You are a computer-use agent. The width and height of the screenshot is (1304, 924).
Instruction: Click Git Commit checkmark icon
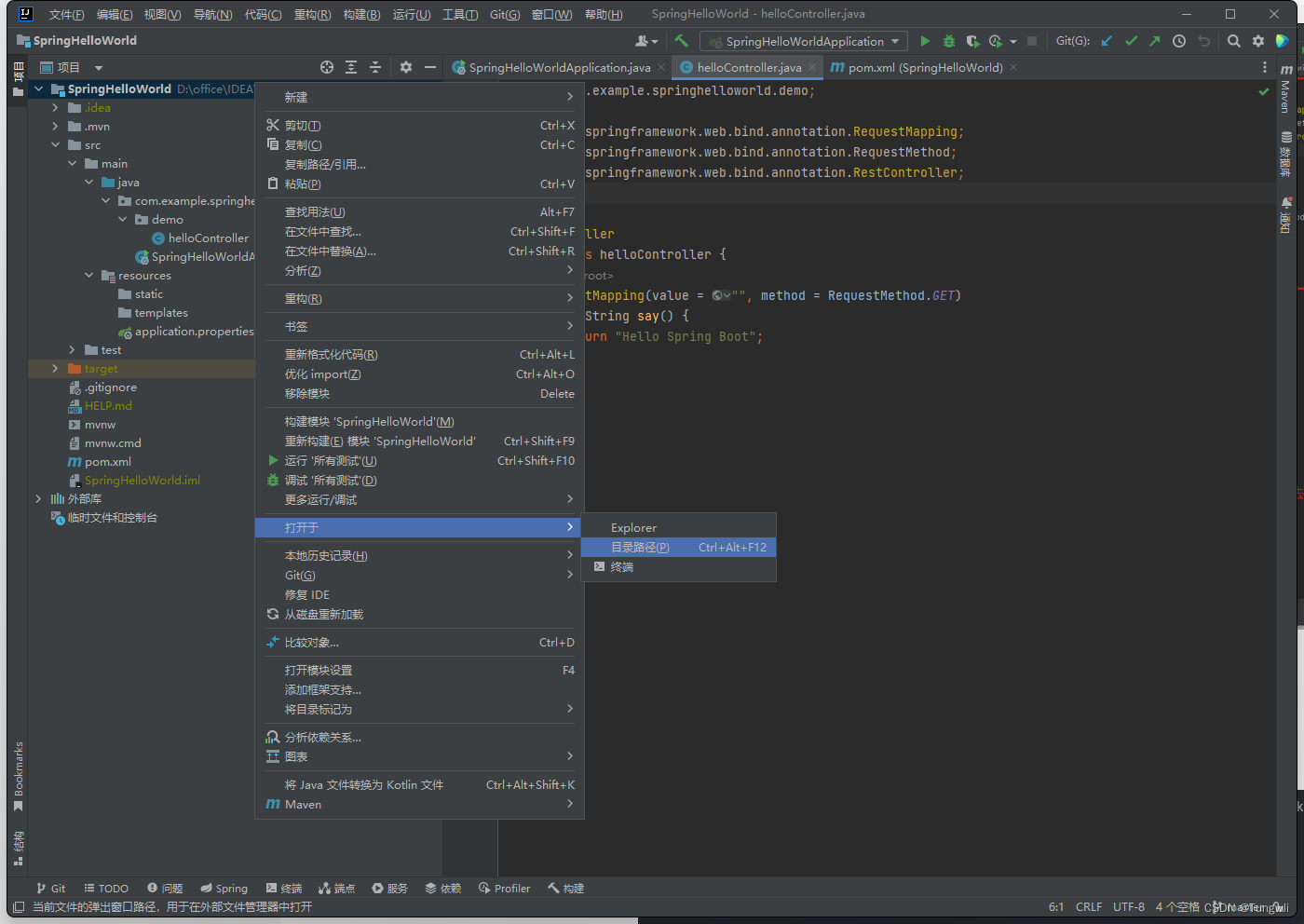[x=1131, y=41]
